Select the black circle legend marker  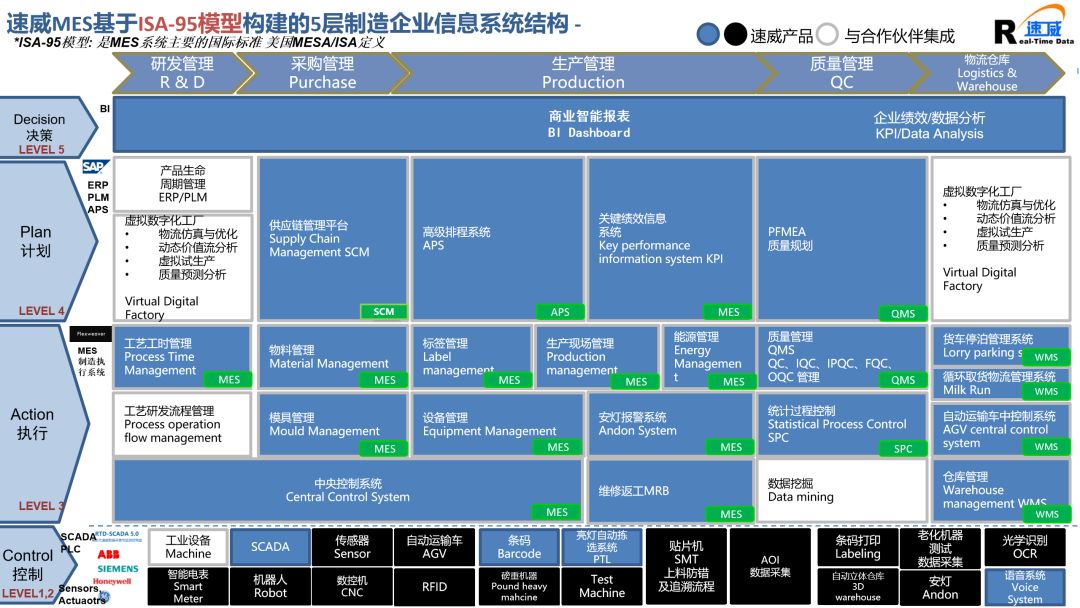pyautogui.click(x=735, y=35)
